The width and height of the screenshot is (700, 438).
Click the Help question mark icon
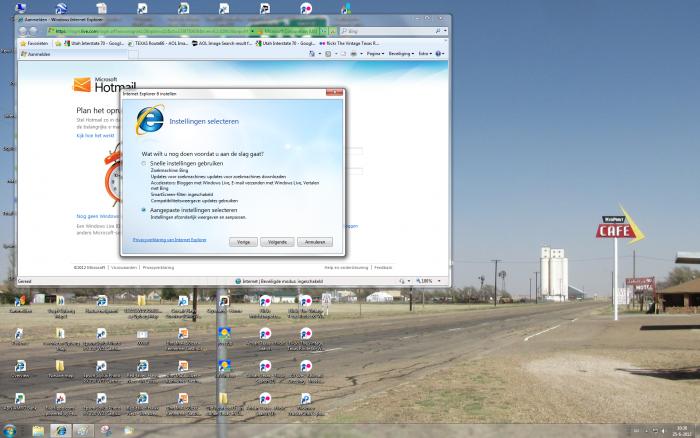(x=438, y=54)
